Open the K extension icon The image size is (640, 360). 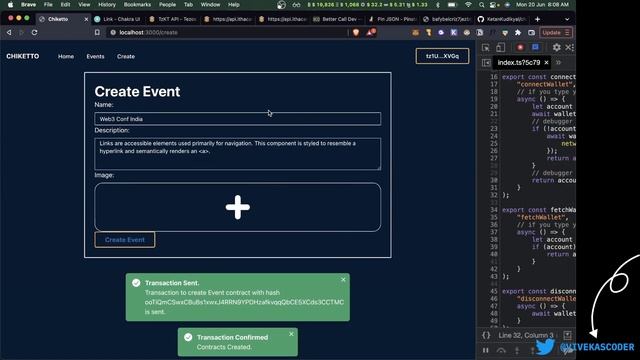coord(454,32)
